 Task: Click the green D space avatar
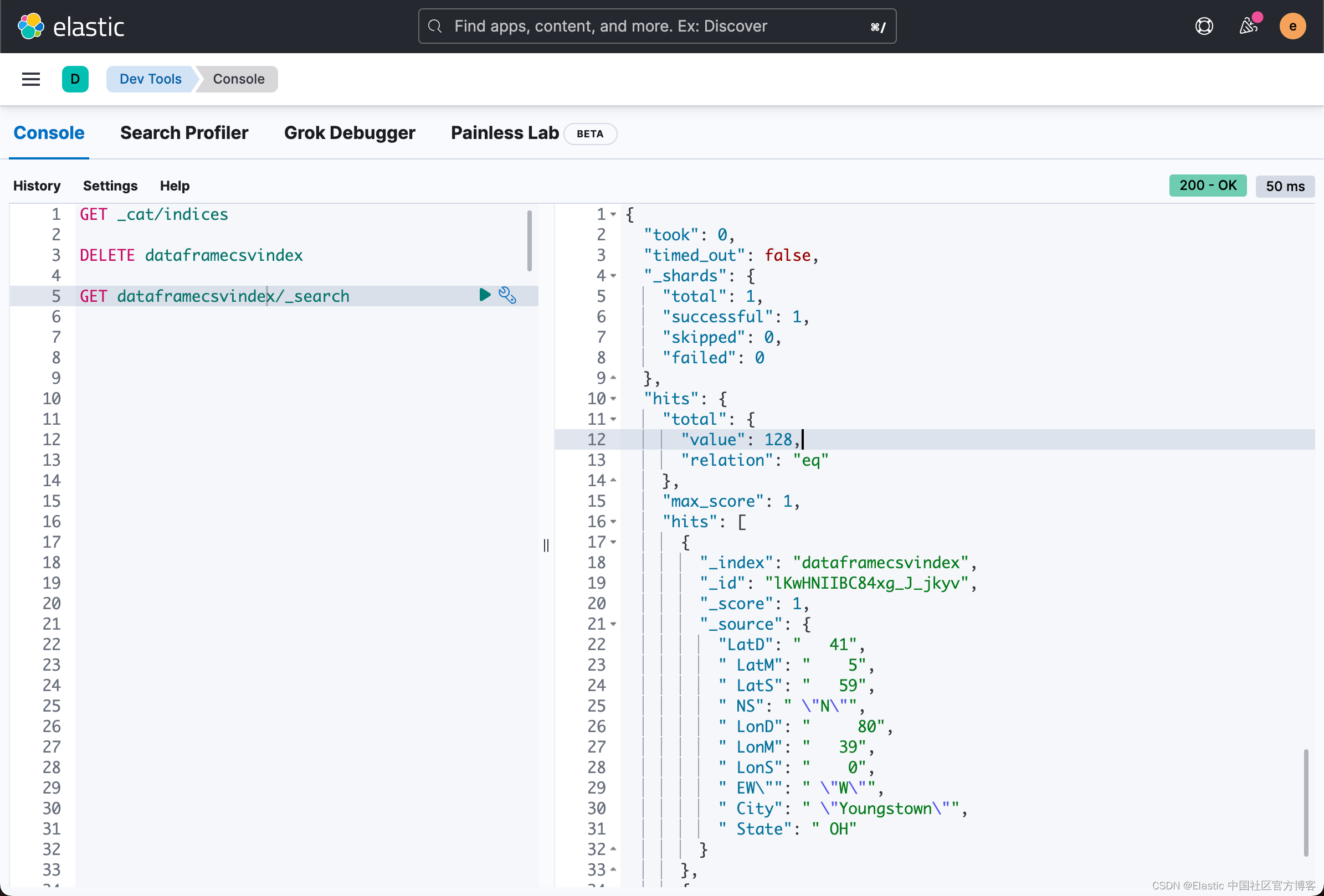pos(75,79)
